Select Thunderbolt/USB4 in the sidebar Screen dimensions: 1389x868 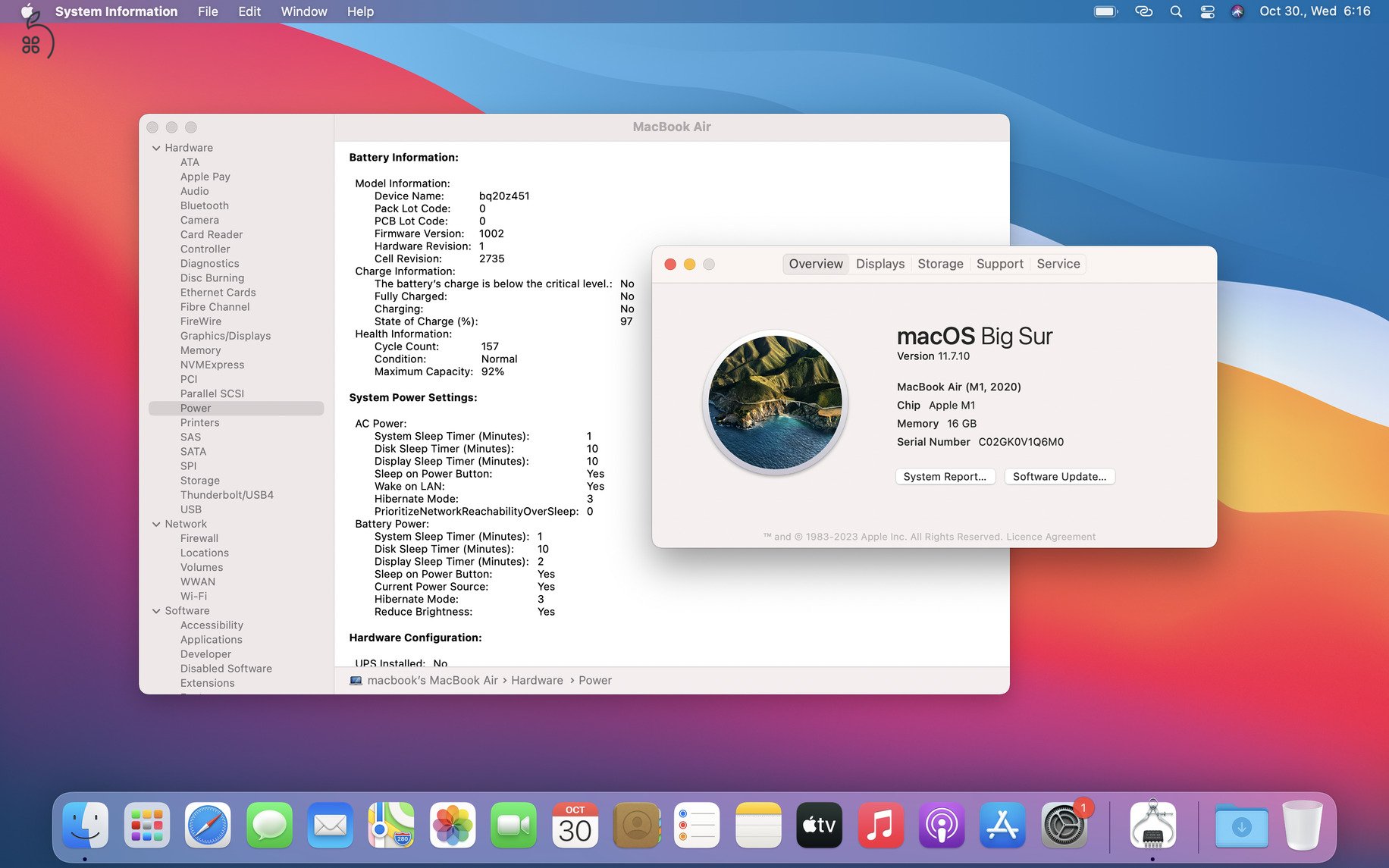pos(227,495)
